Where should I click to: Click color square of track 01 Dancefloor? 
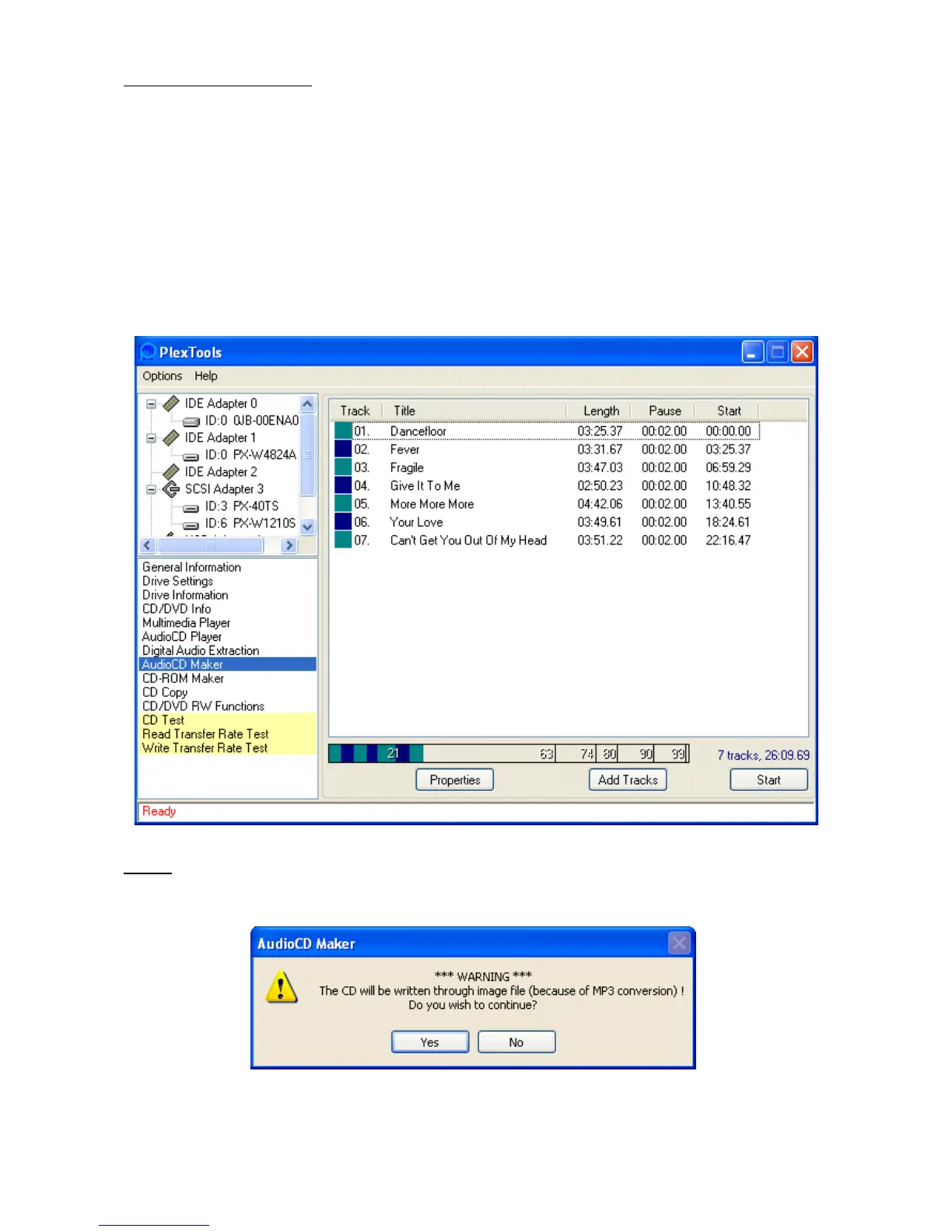343,431
